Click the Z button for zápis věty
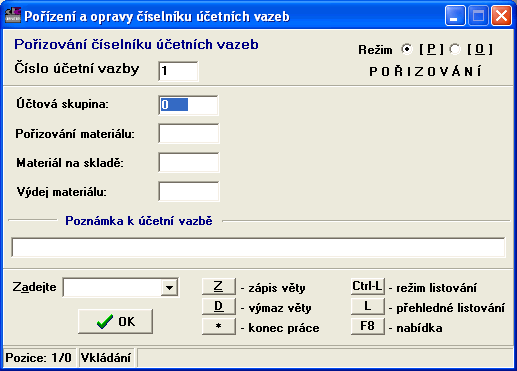The image size is (517, 371). (x=218, y=286)
